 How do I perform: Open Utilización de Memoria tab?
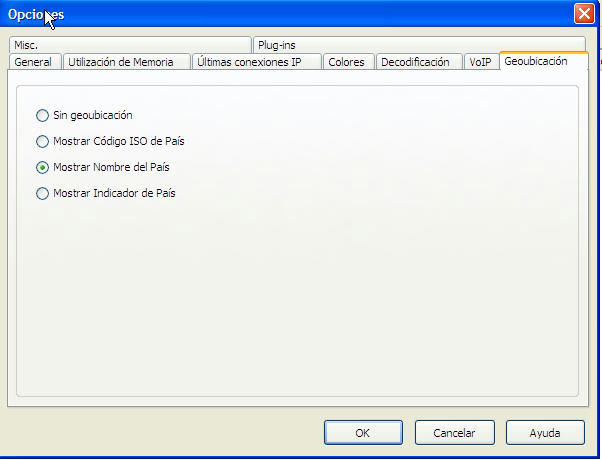point(127,62)
